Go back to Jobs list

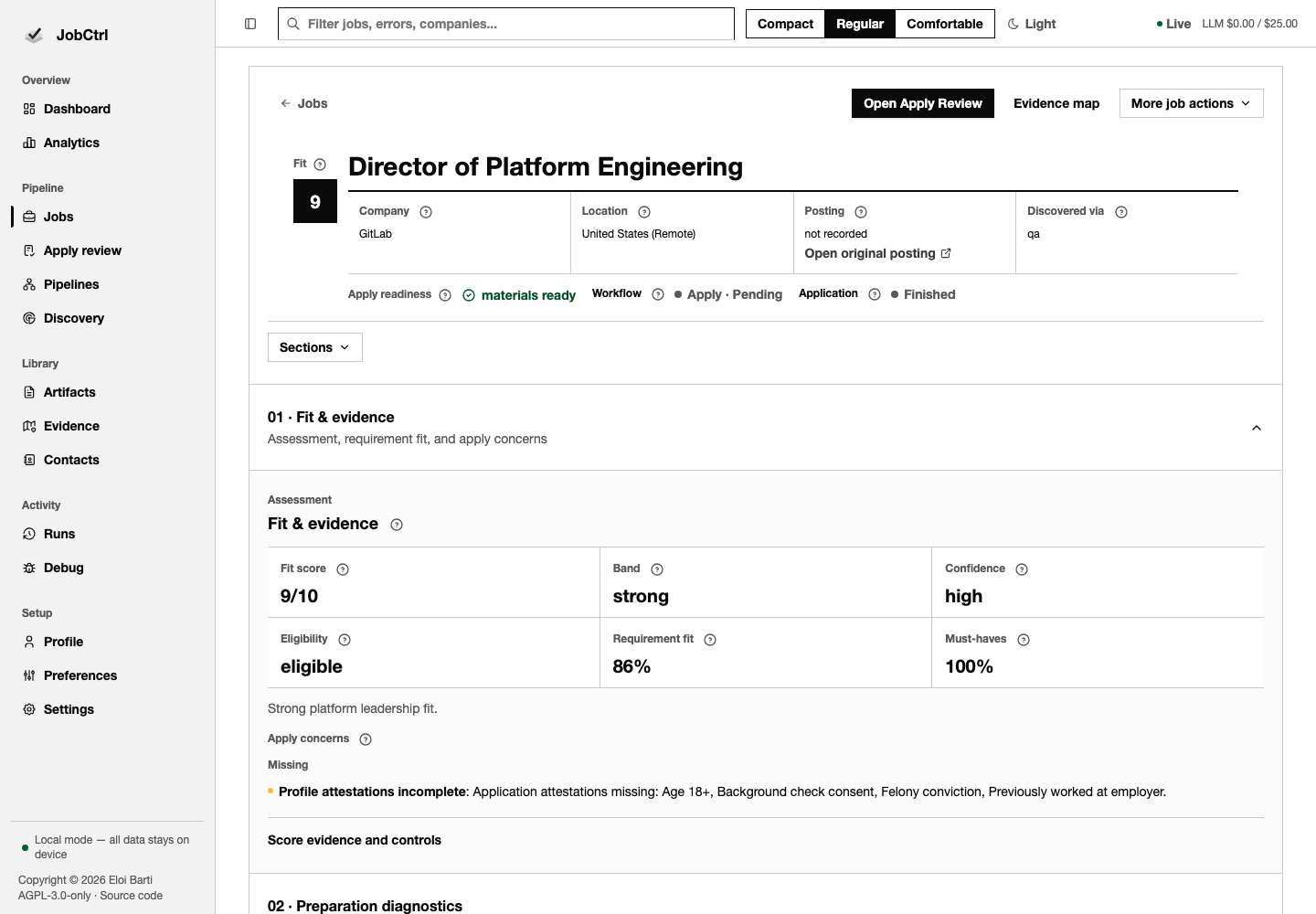(303, 103)
